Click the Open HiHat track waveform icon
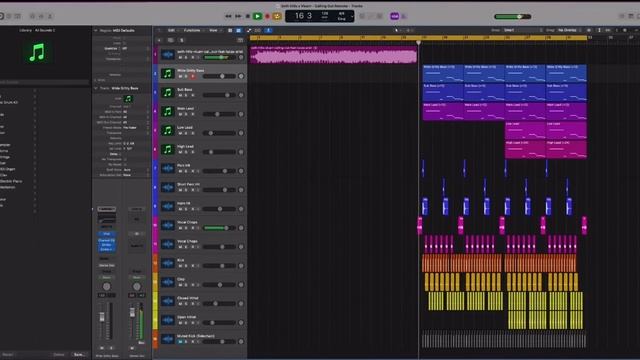This screenshot has height=360, width=640. click(x=167, y=320)
